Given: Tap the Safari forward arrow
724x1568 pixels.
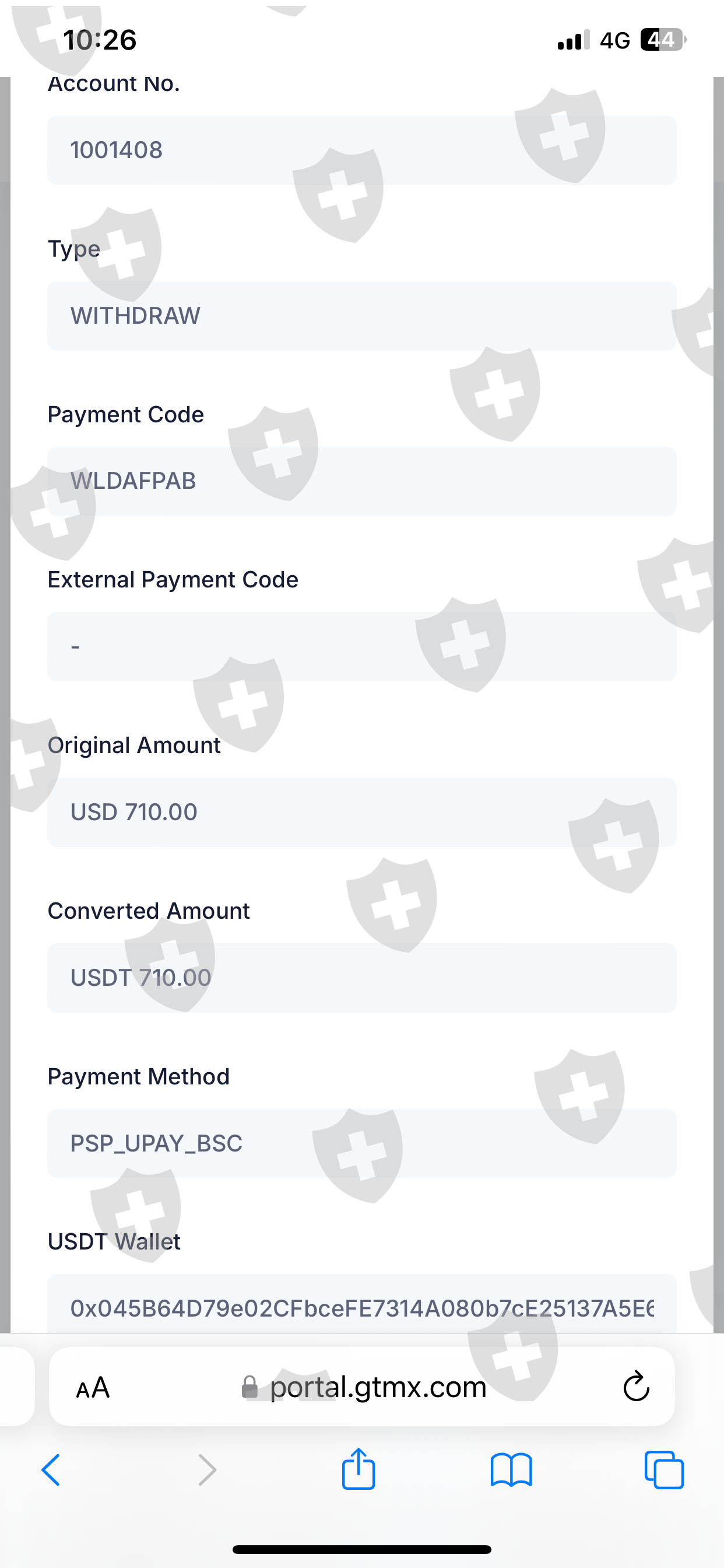Looking at the screenshot, I should coord(207,1470).
